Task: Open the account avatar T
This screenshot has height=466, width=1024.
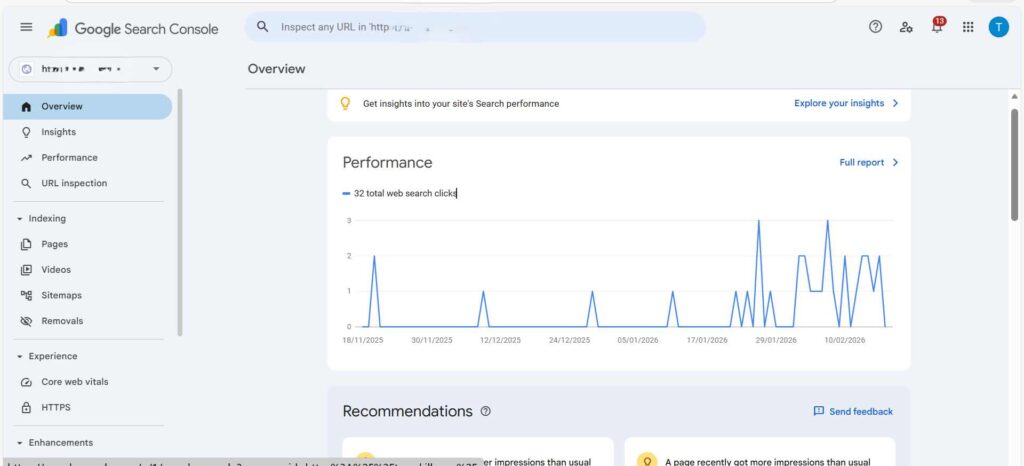Action: tap(999, 27)
